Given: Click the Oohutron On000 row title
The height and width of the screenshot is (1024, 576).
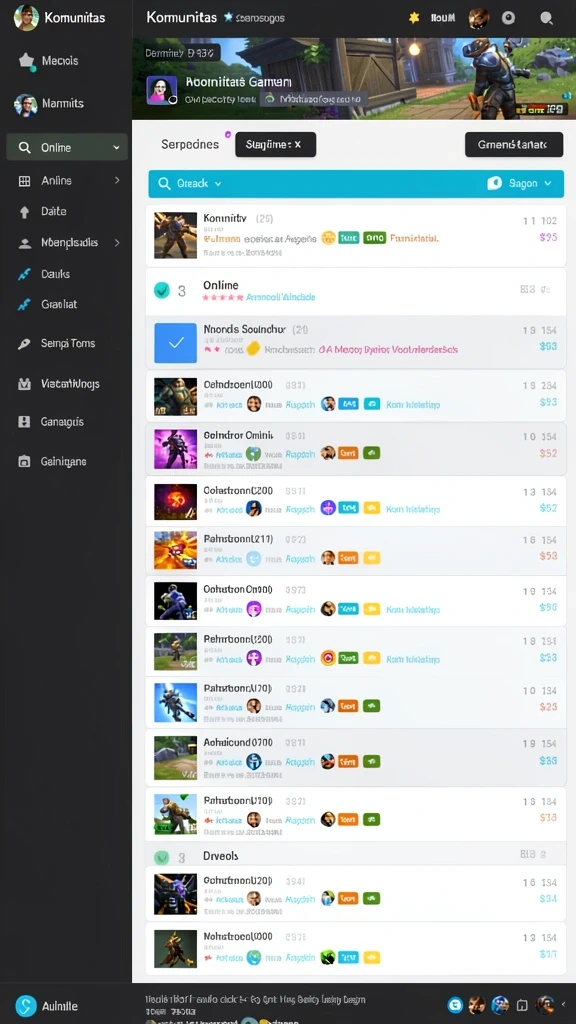Looking at the screenshot, I should [x=238, y=589].
